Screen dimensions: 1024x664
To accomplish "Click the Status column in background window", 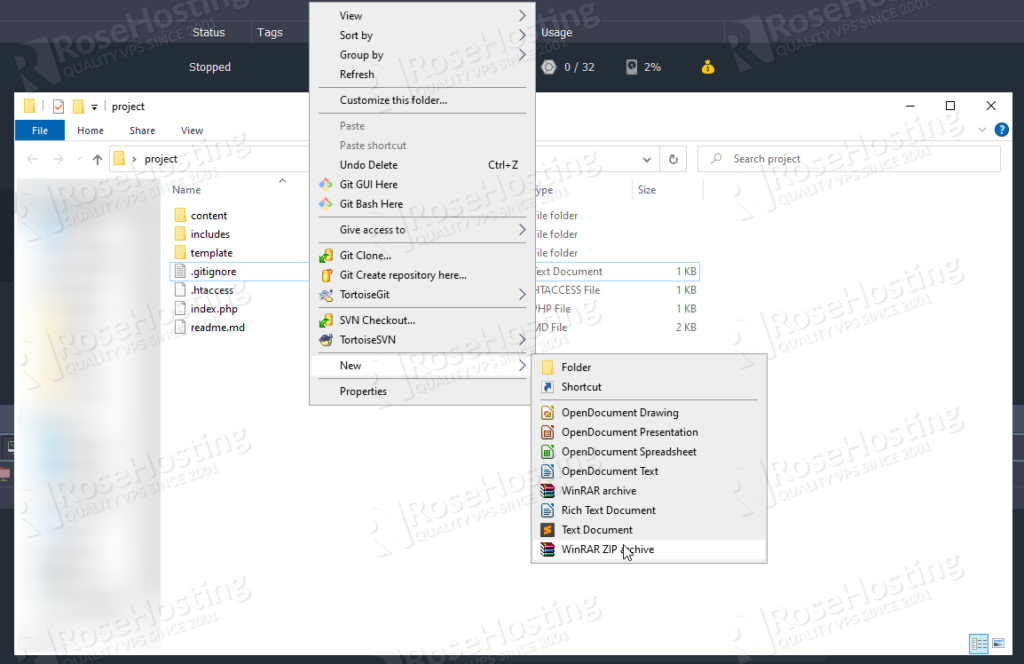I will pos(209,32).
